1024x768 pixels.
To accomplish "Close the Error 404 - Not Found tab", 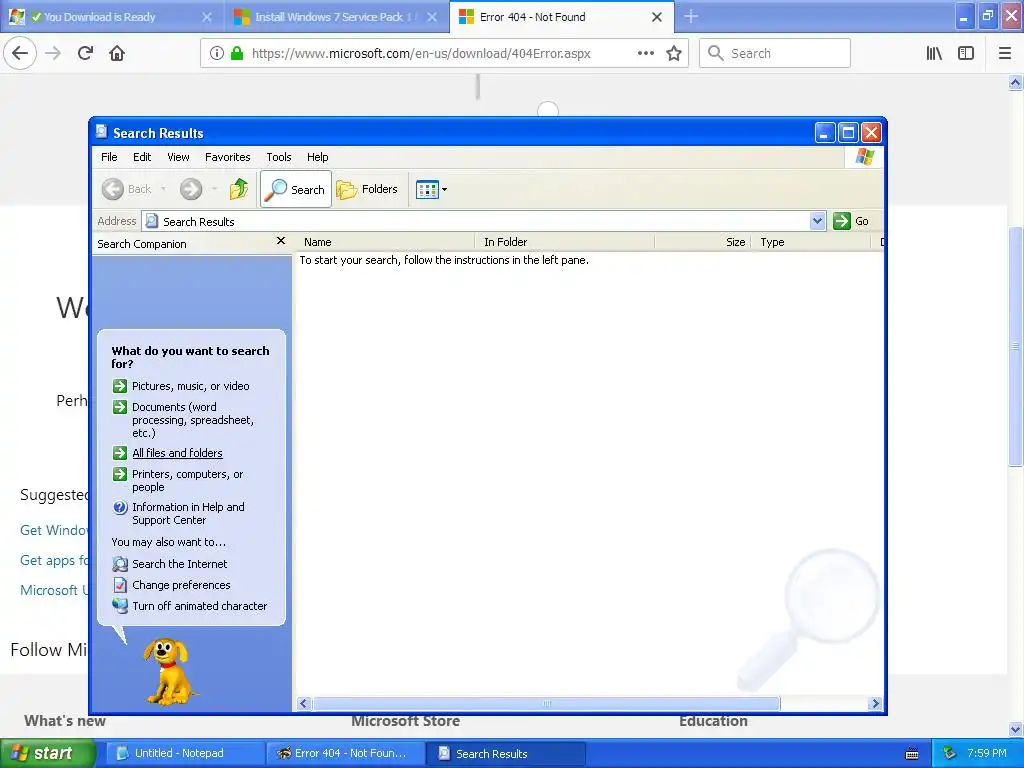I will click(657, 17).
